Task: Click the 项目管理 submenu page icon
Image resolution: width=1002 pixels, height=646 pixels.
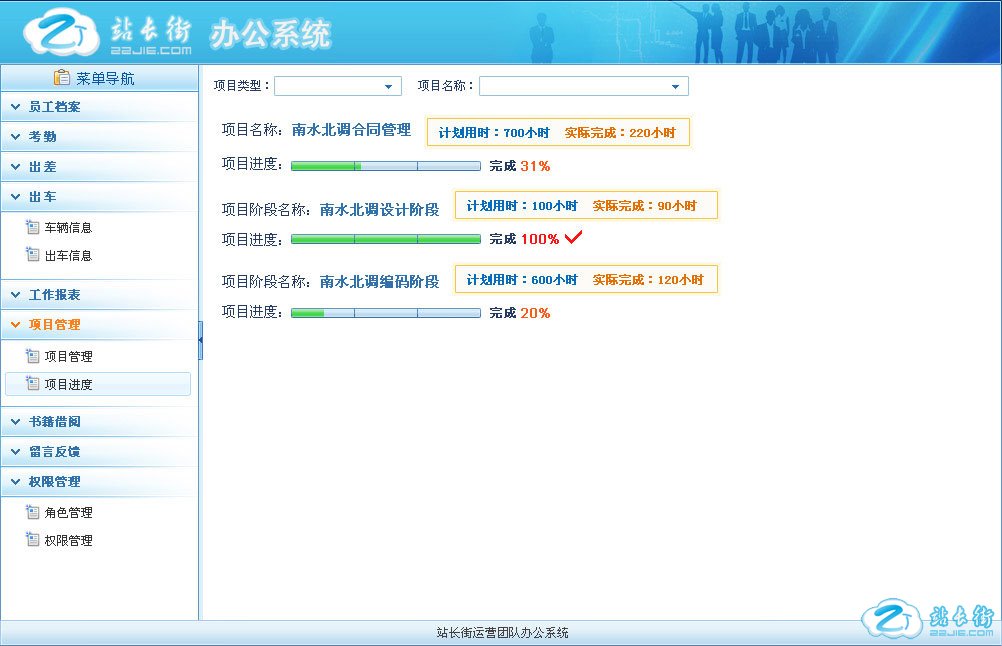Action: tap(33, 356)
